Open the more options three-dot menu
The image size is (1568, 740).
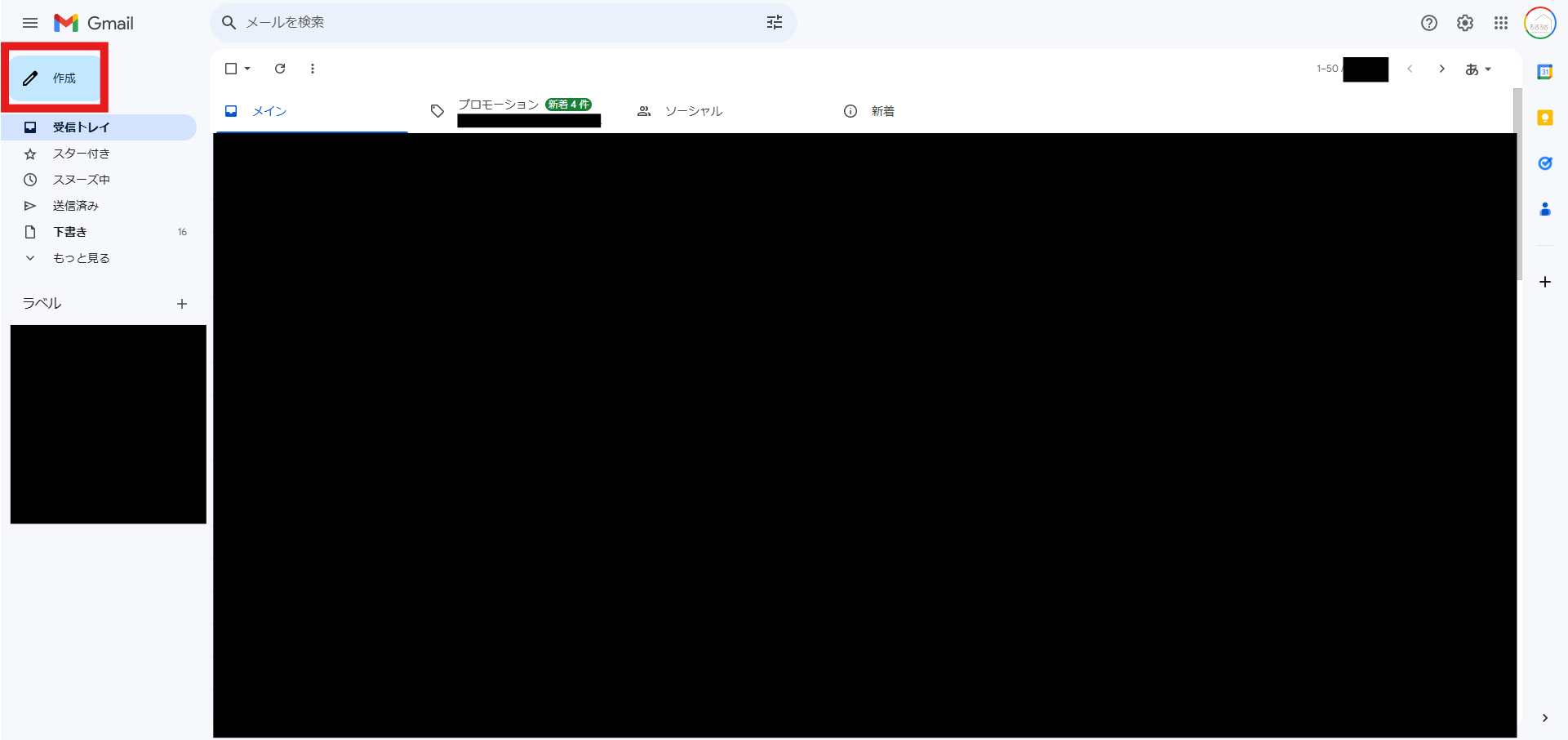coord(313,69)
